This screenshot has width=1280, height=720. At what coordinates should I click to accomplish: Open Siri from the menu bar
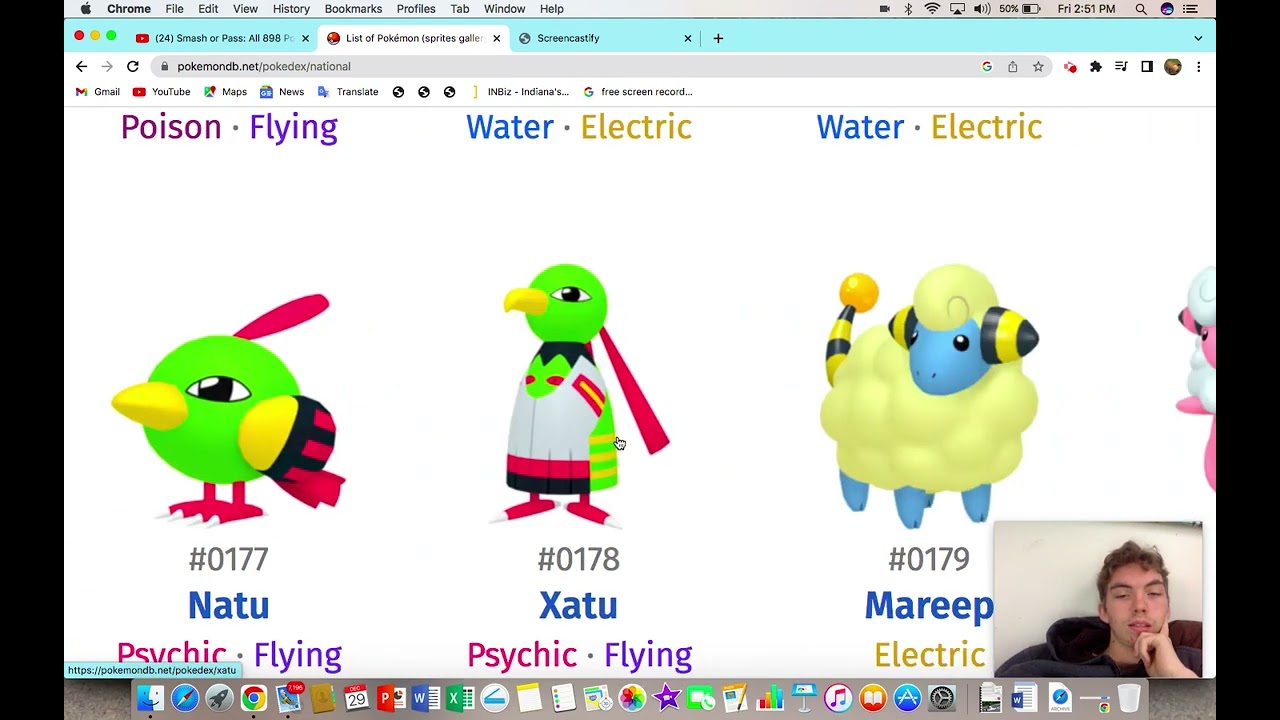click(1167, 9)
